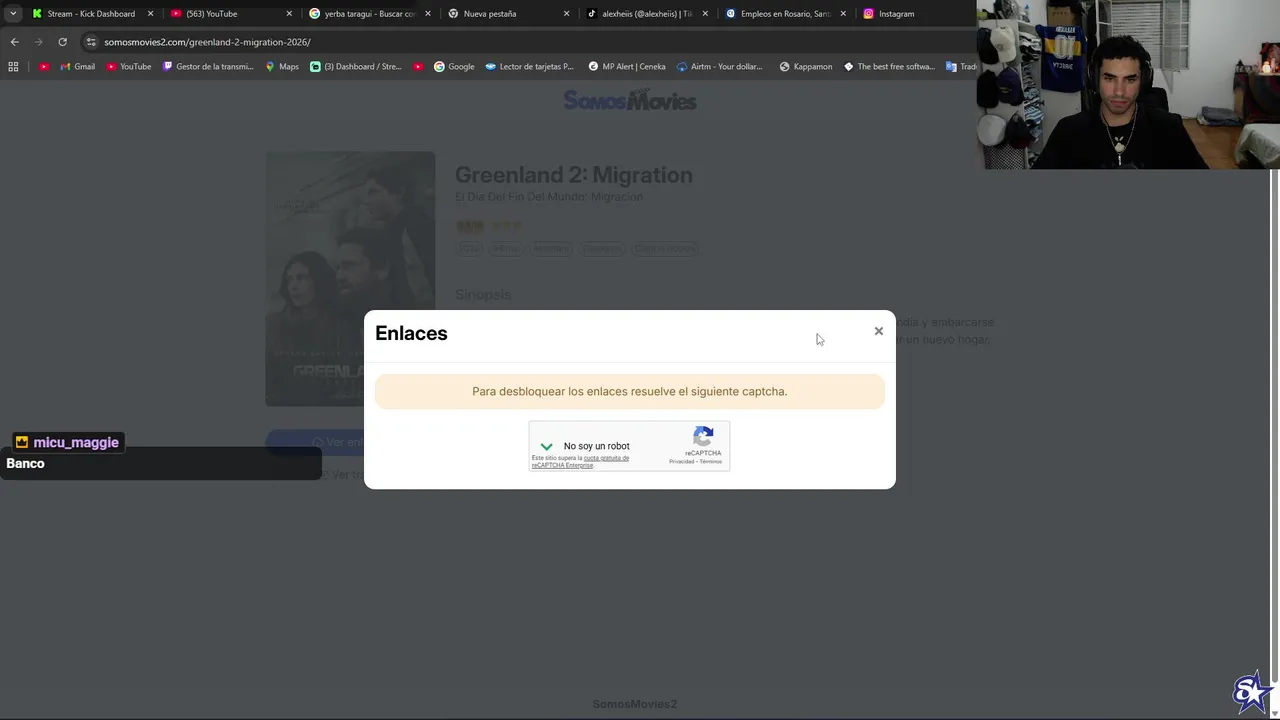The image size is (1280, 720).
Task: Open the tab search dropdown arrow
Action: [x=13, y=14]
